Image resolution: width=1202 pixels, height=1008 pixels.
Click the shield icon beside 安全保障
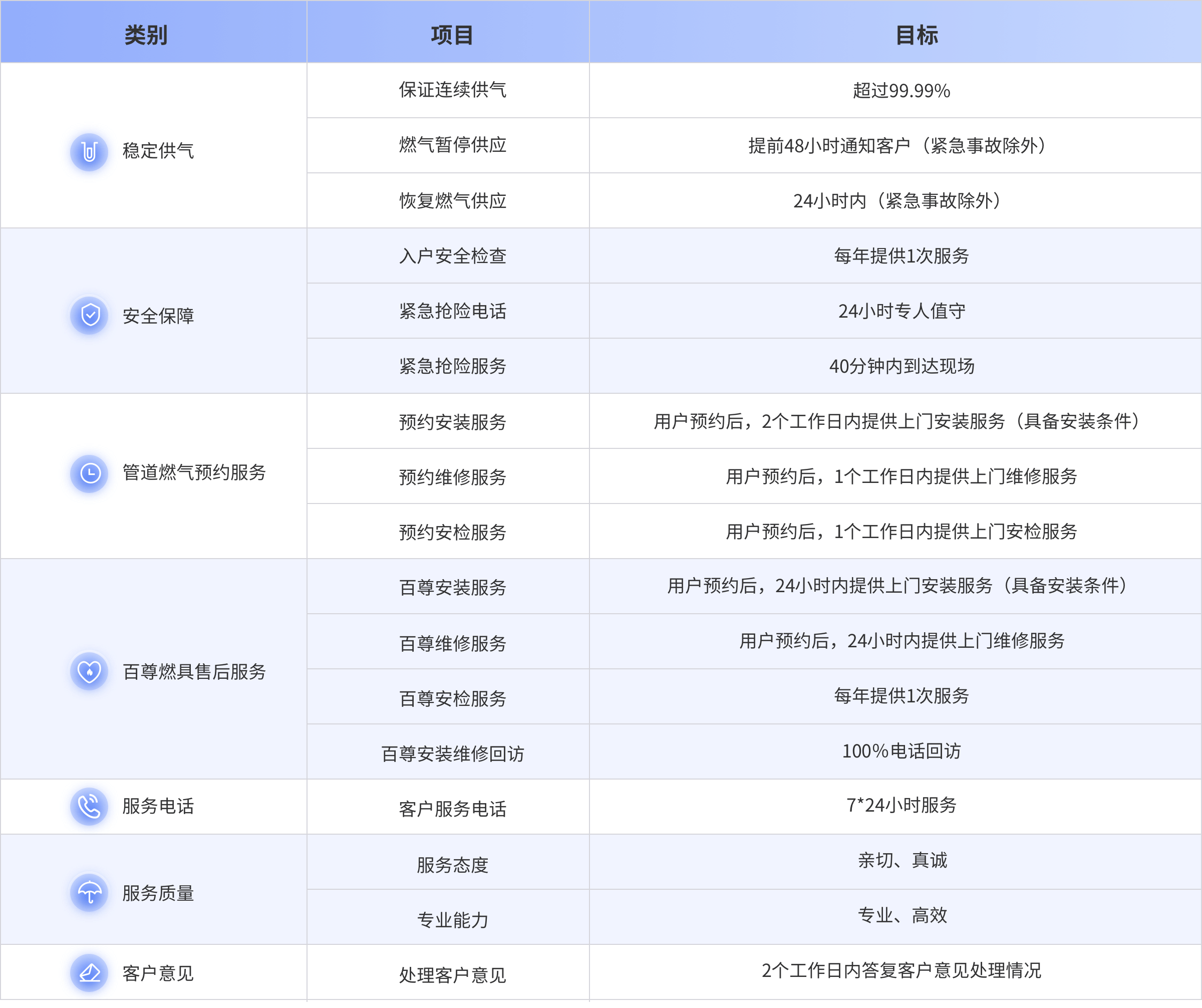(89, 316)
